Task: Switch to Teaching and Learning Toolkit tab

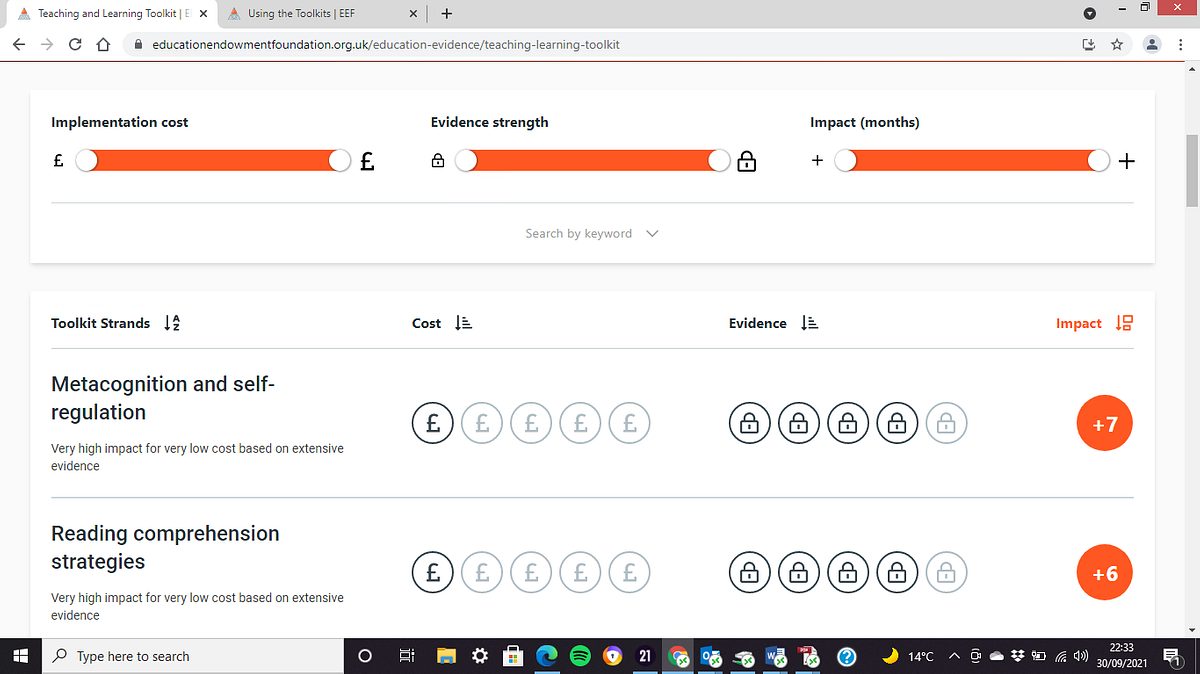Action: (x=112, y=14)
